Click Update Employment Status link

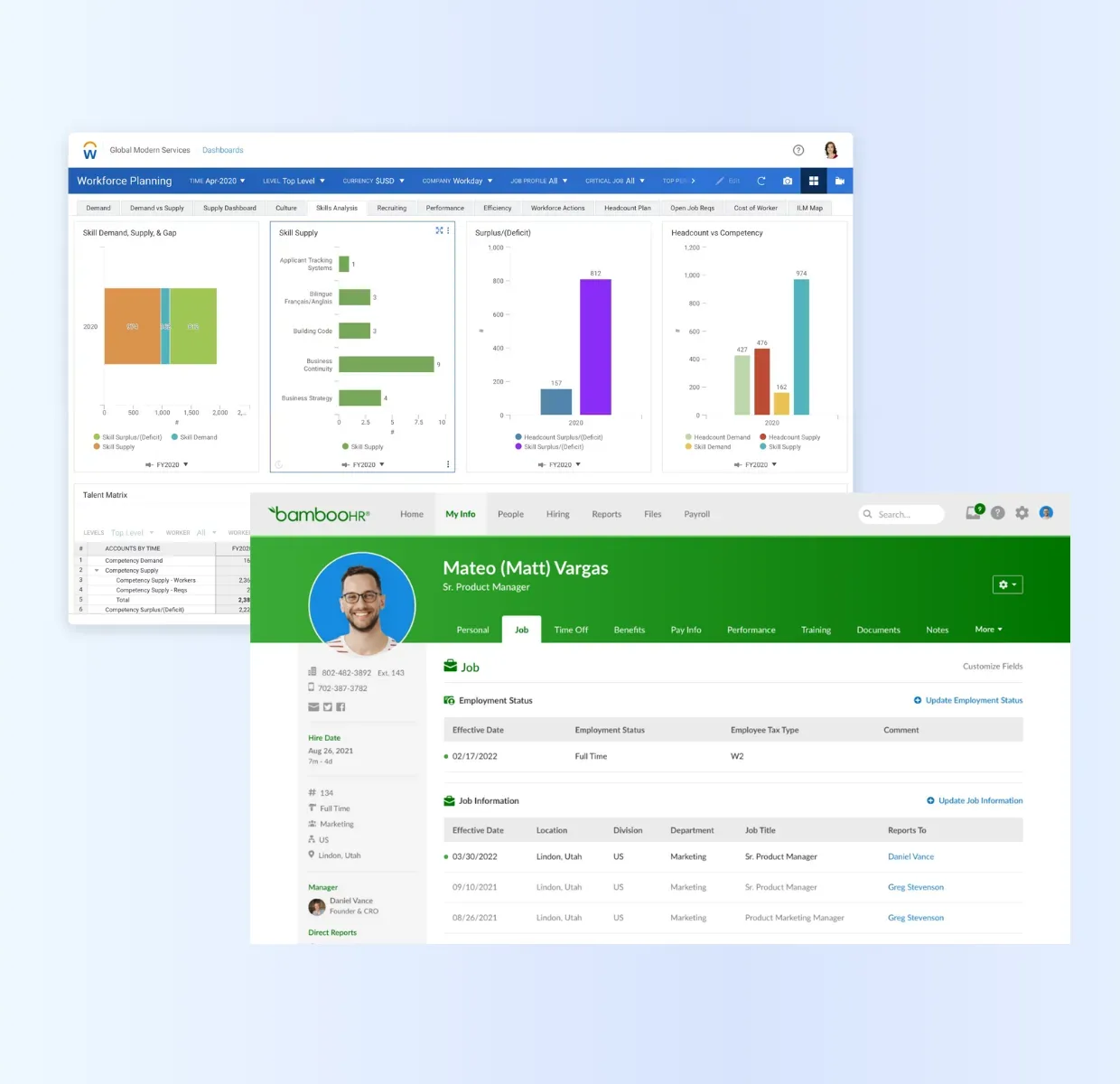[968, 700]
